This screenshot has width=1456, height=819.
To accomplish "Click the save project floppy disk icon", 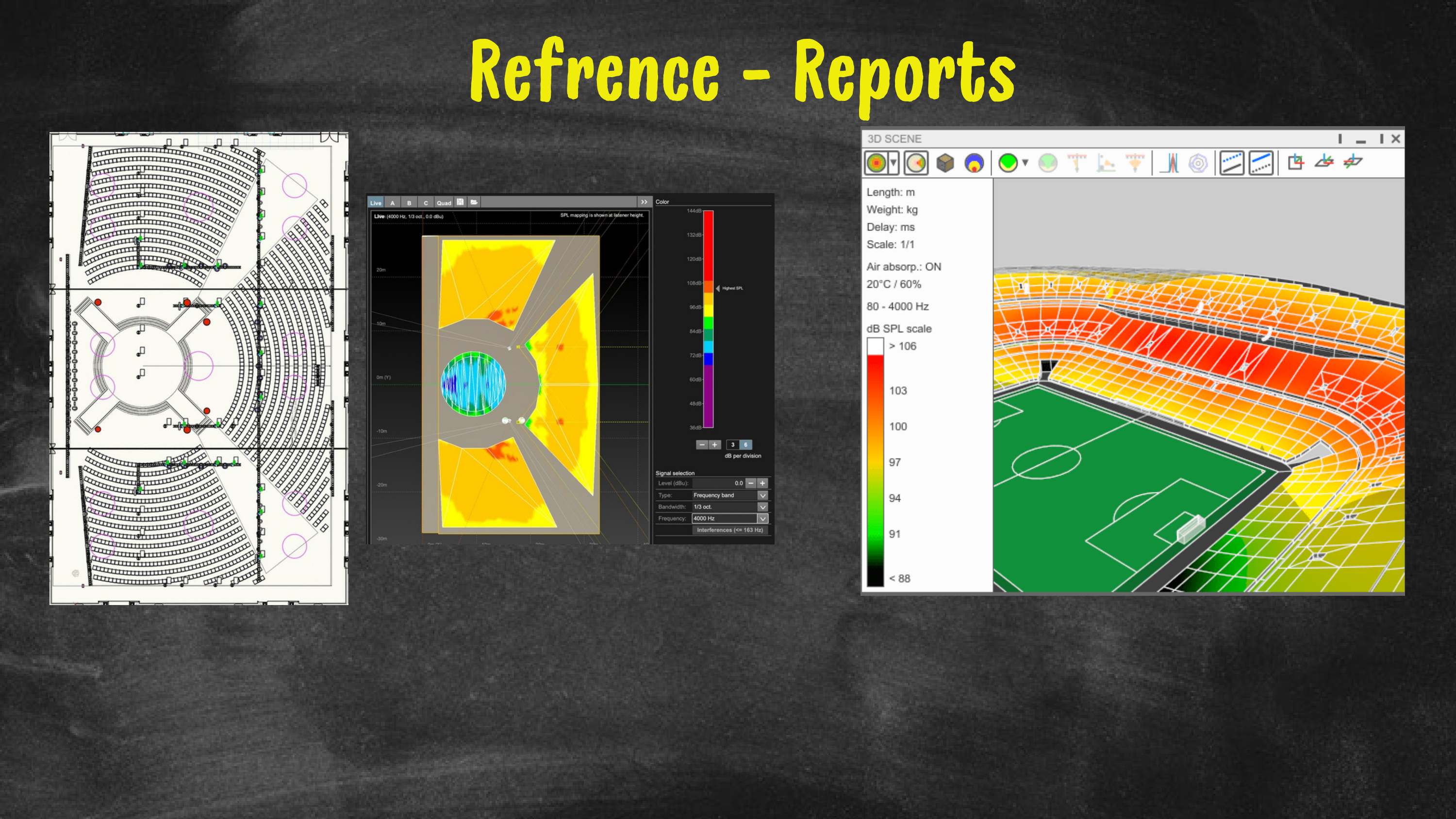I will (461, 202).
